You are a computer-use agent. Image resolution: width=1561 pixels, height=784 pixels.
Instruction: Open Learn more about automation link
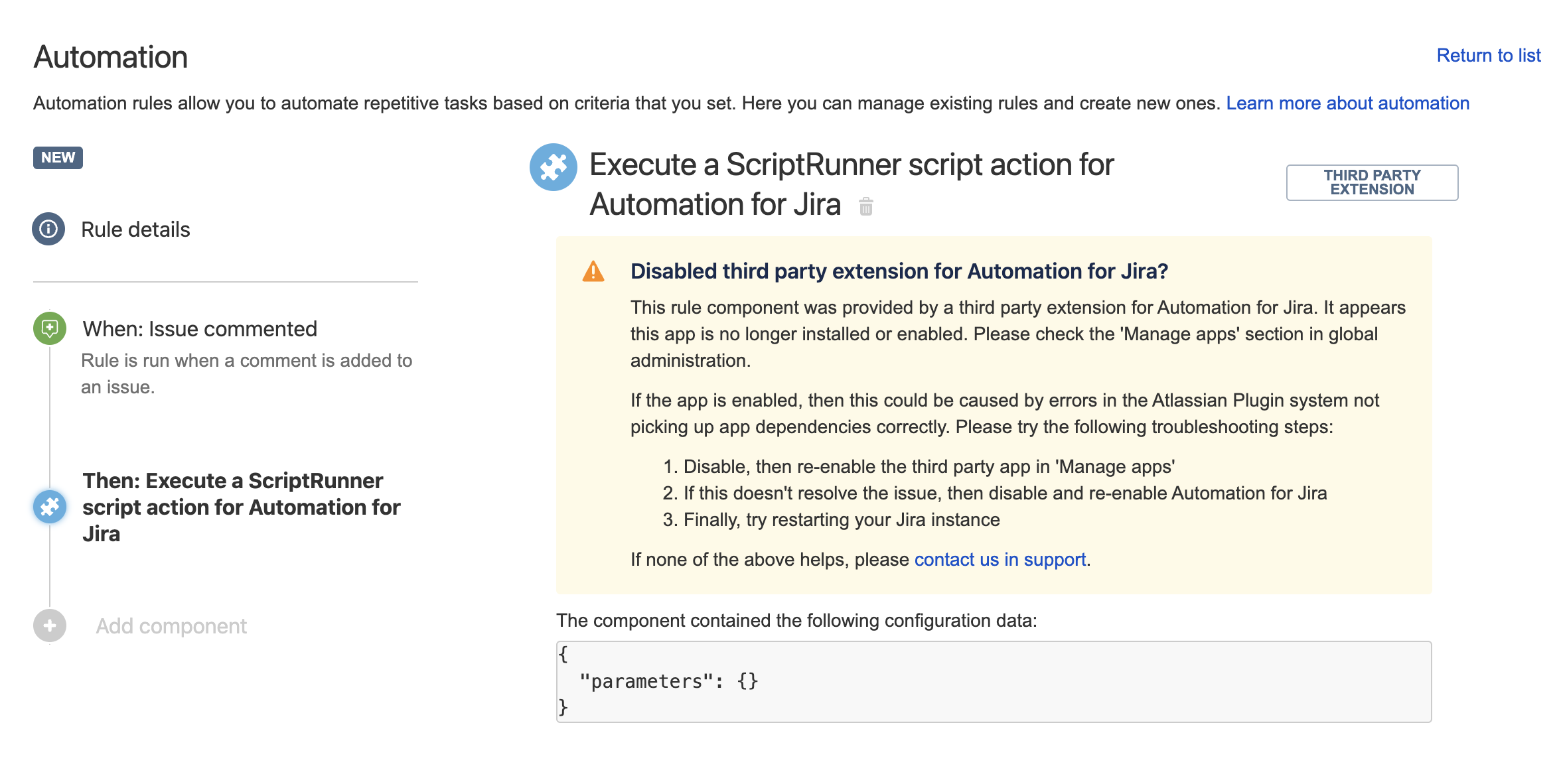click(x=1347, y=103)
